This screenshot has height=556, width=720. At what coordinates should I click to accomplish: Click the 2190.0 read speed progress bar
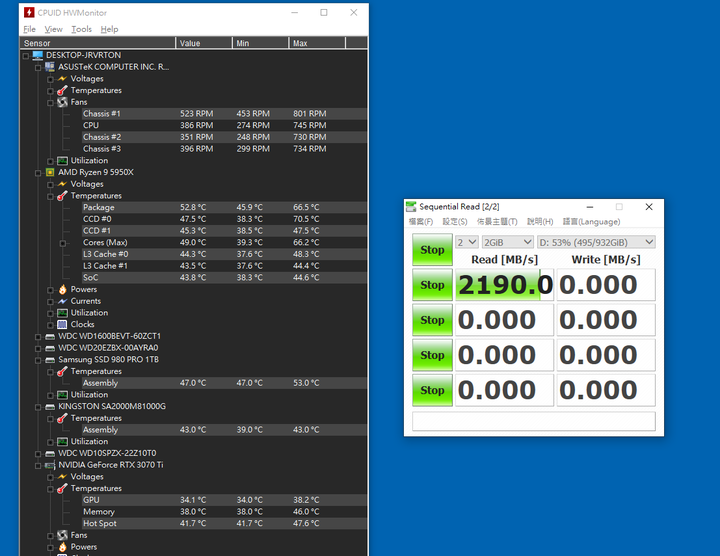(x=504, y=285)
